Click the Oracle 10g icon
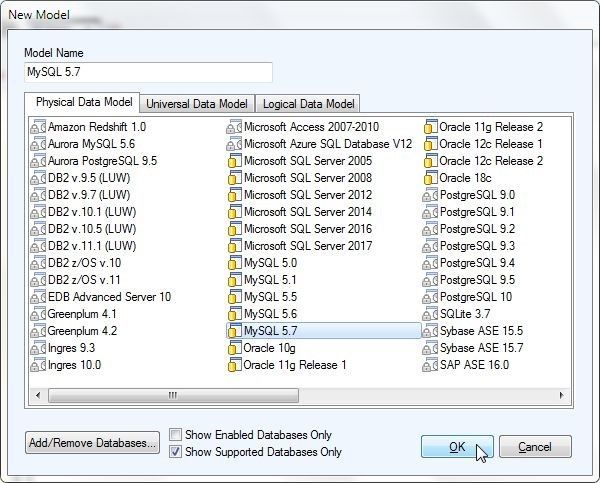 pos(234,348)
